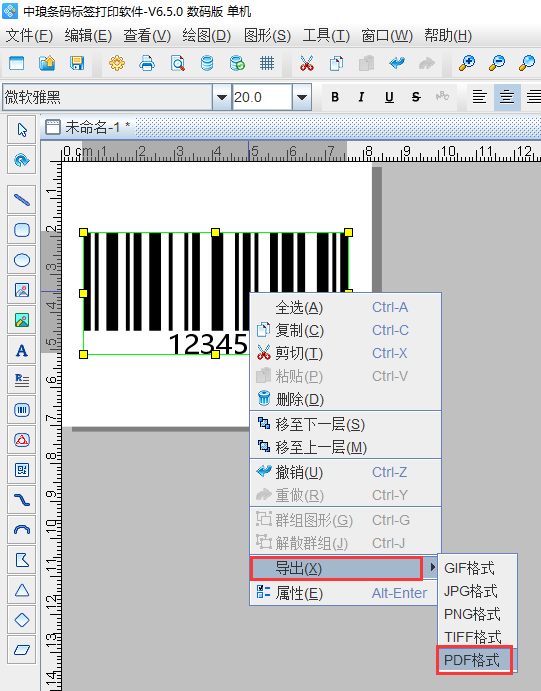Expand the font name dropdown
This screenshot has height=691, width=541.
[x=222, y=97]
